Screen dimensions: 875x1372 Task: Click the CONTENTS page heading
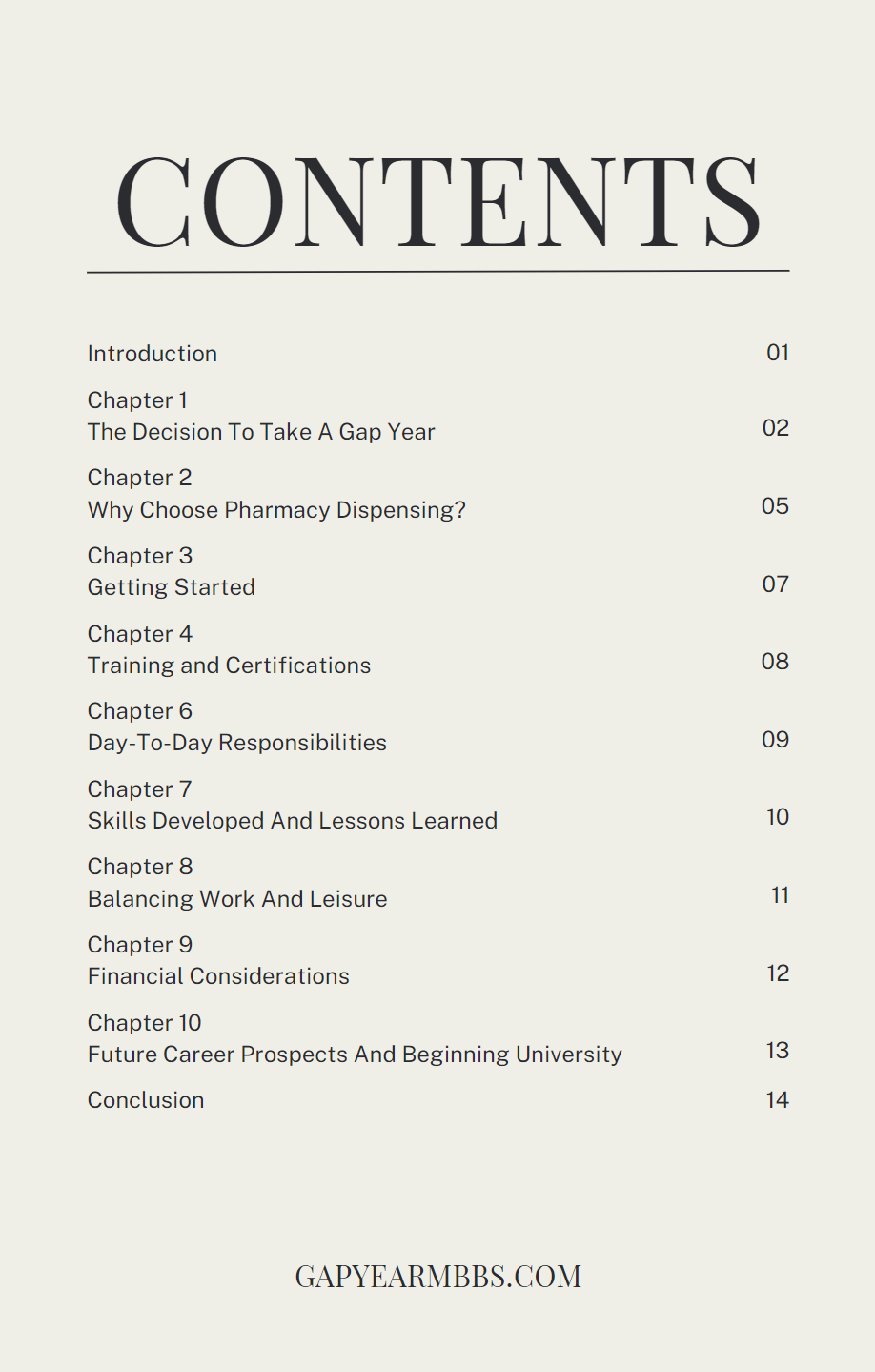click(x=438, y=203)
